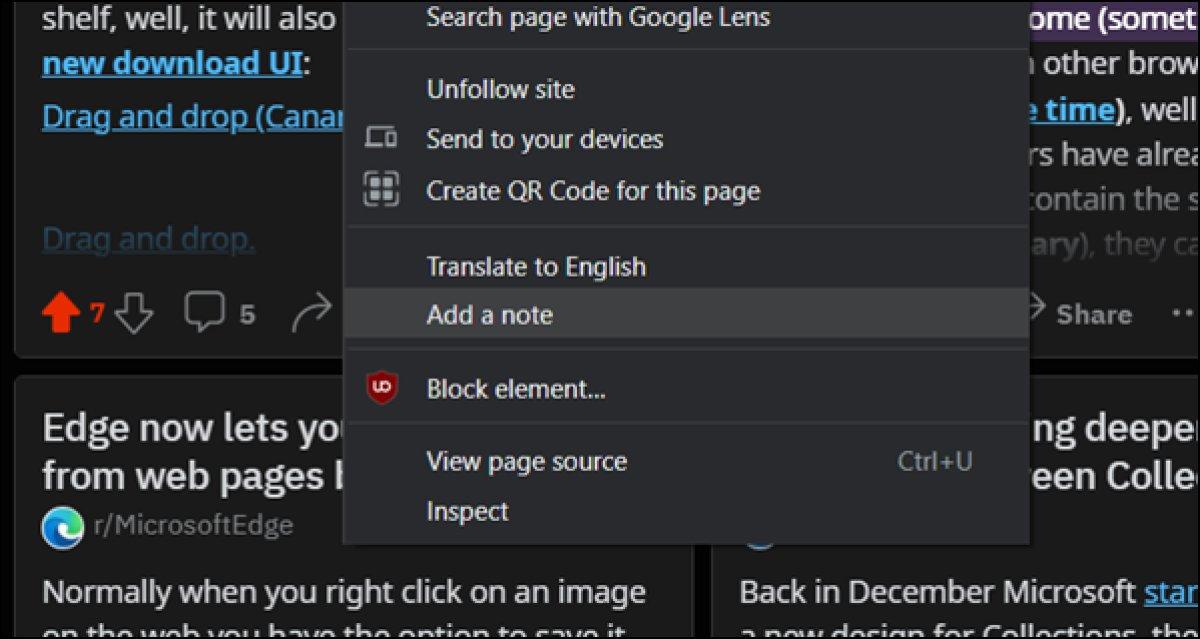Click the uBlock Origin shield icon

[381, 388]
